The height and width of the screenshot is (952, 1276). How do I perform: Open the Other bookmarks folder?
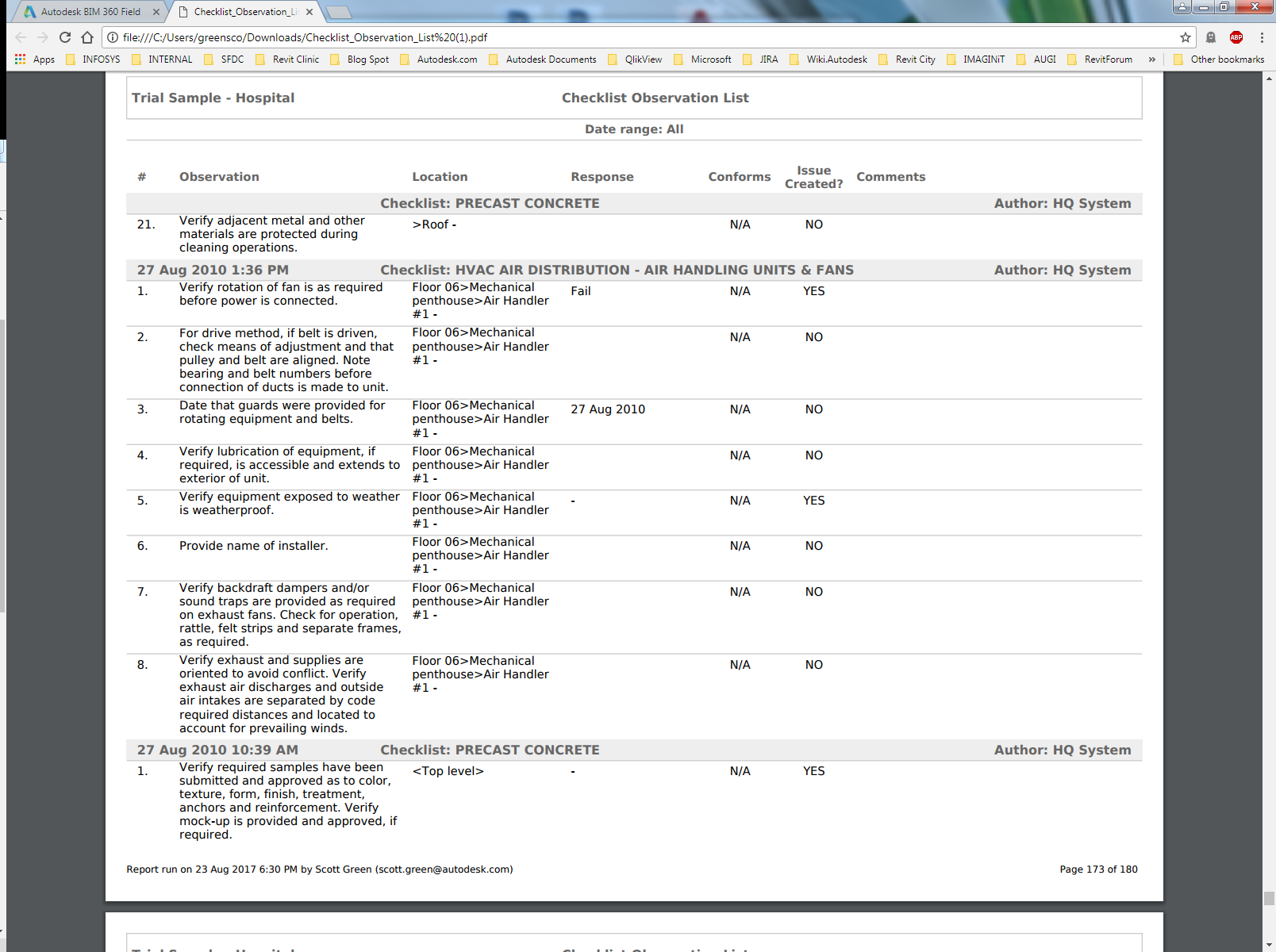(1219, 59)
